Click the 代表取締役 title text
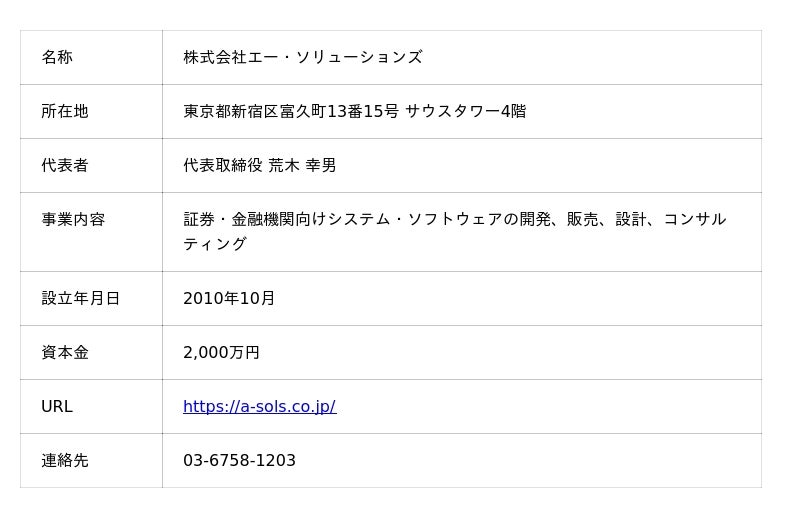This screenshot has width=800, height=518. (x=223, y=166)
